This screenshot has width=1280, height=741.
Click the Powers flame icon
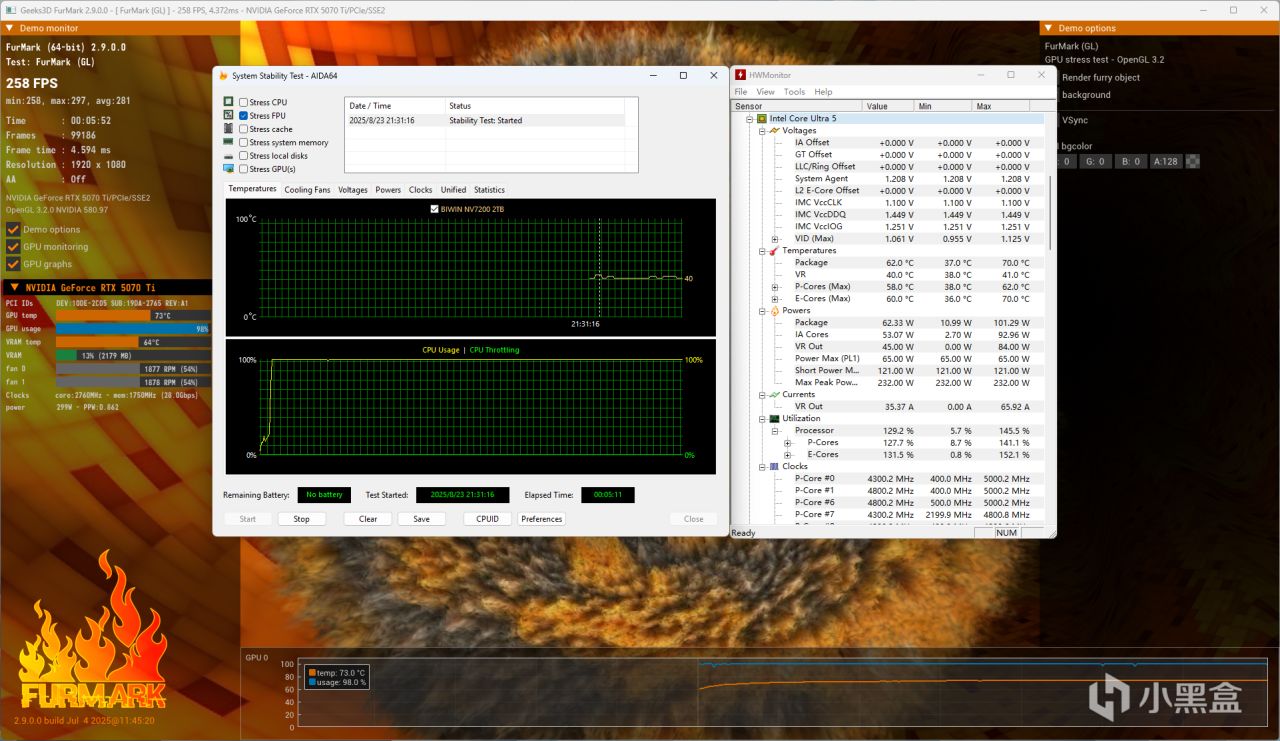(x=774, y=311)
